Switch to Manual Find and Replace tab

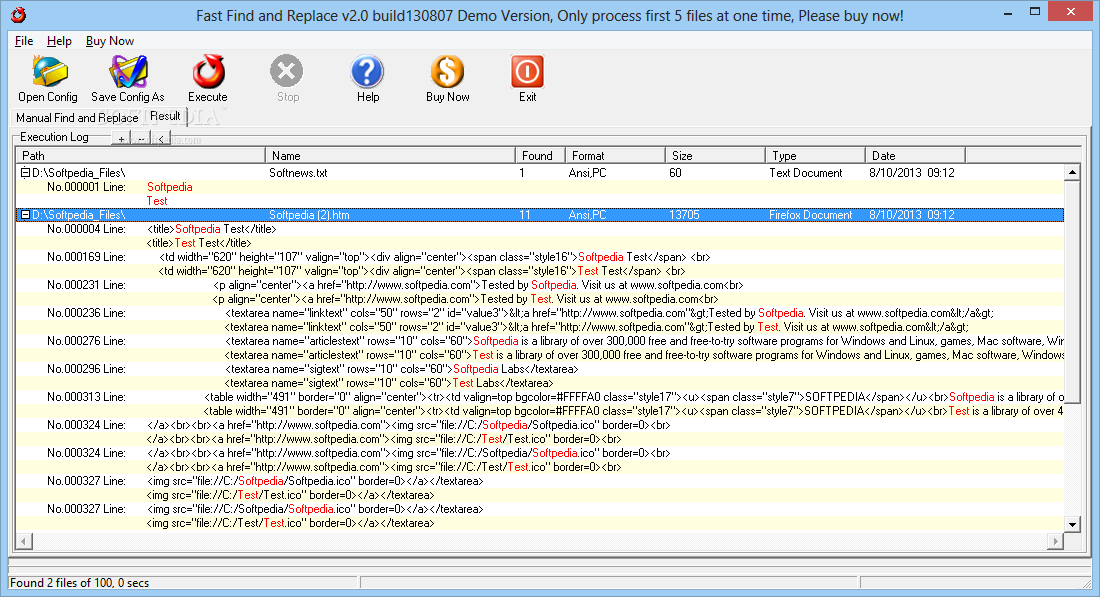77,118
